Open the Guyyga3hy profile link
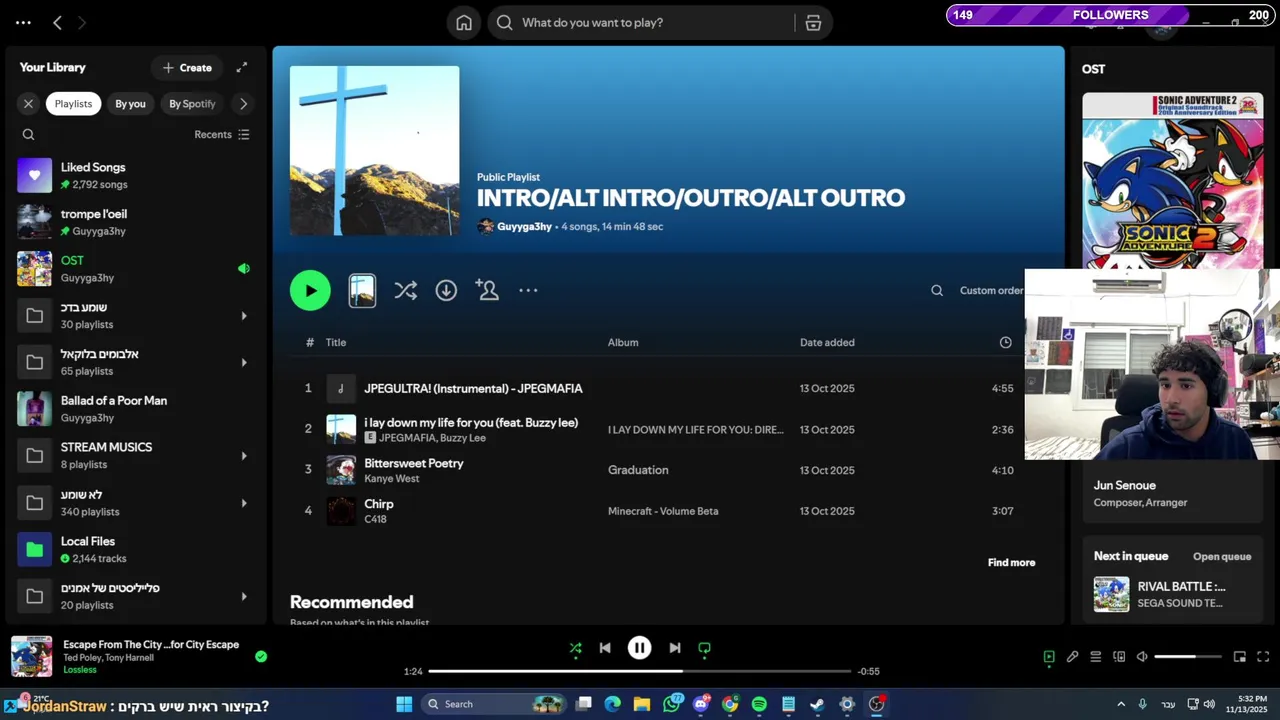Viewport: 1280px width, 720px height. 524,227
